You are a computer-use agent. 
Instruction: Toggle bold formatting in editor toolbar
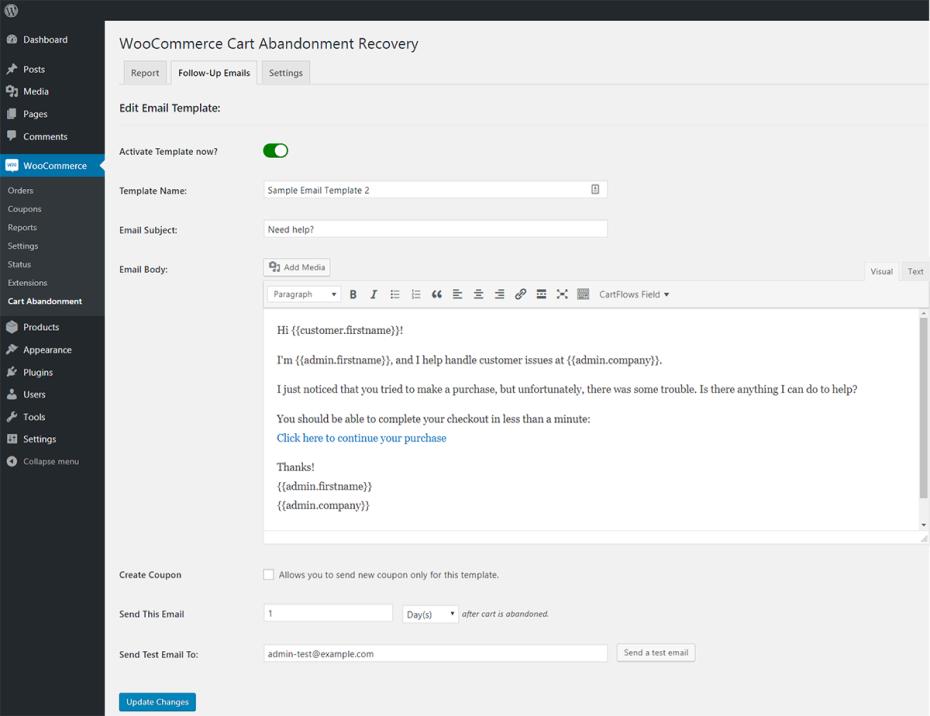pyautogui.click(x=353, y=295)
